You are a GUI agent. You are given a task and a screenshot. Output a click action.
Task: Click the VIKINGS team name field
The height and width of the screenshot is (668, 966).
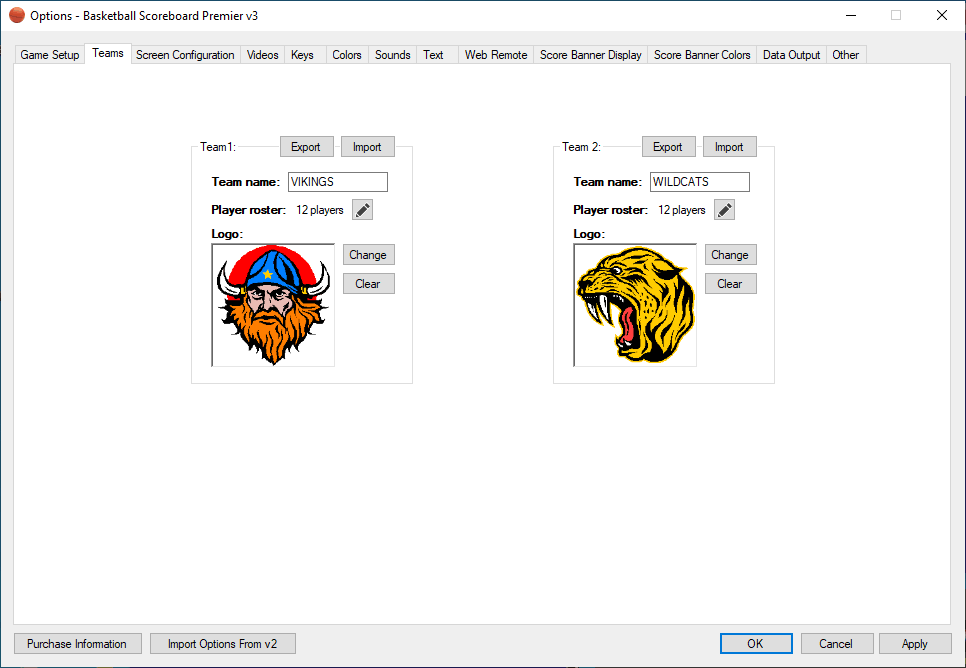(x=337, y=182)
